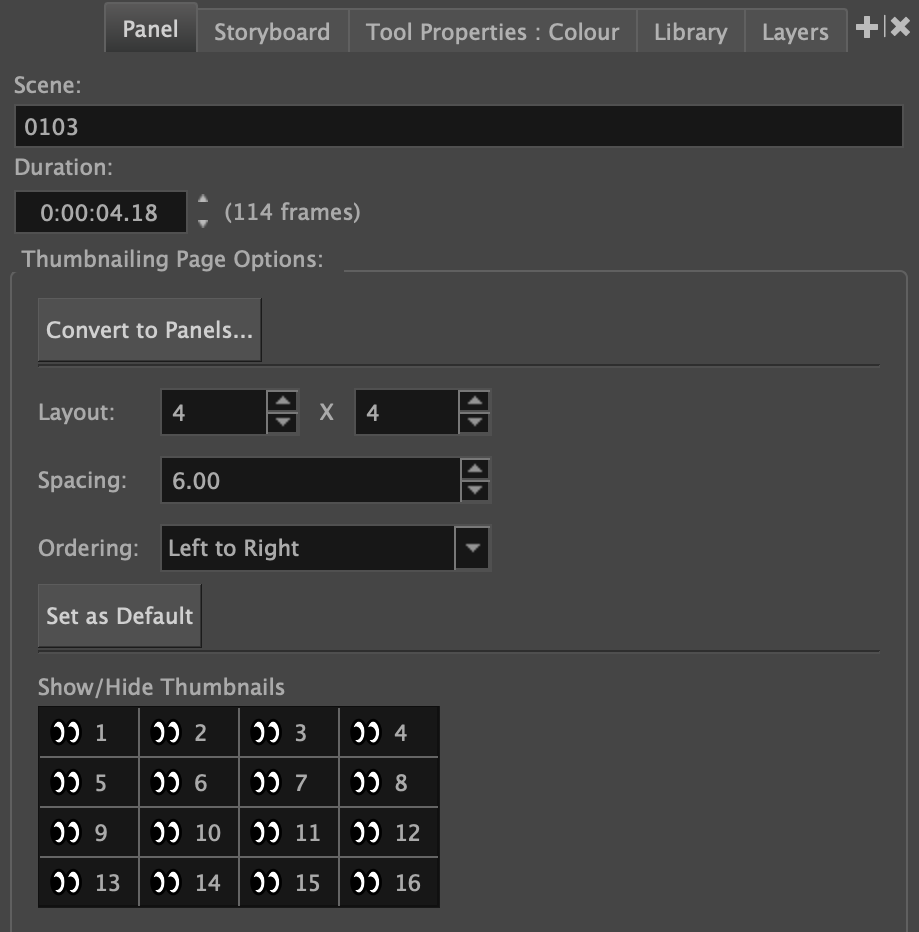Open the Tool Properties : Colour tab
This screenshot has width=919, height=932.
492,32
